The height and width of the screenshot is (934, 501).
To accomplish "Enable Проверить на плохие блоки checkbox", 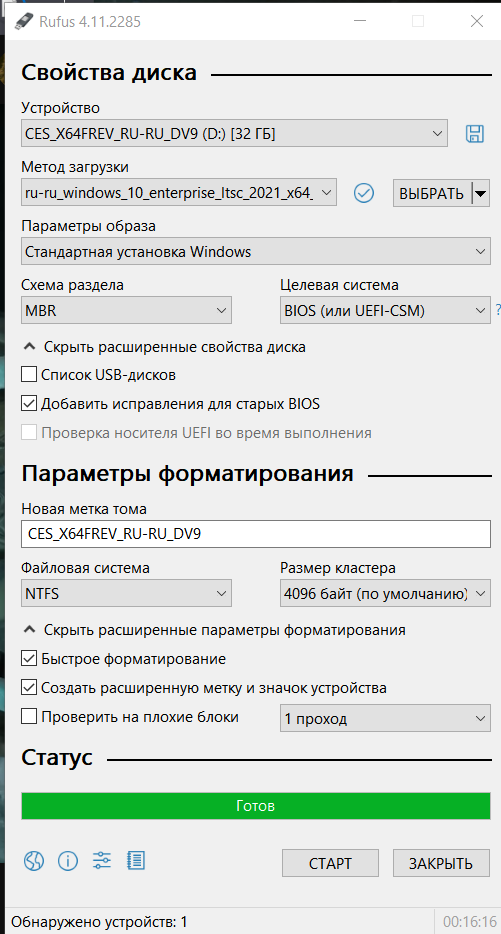I will [x=29, y=716].
